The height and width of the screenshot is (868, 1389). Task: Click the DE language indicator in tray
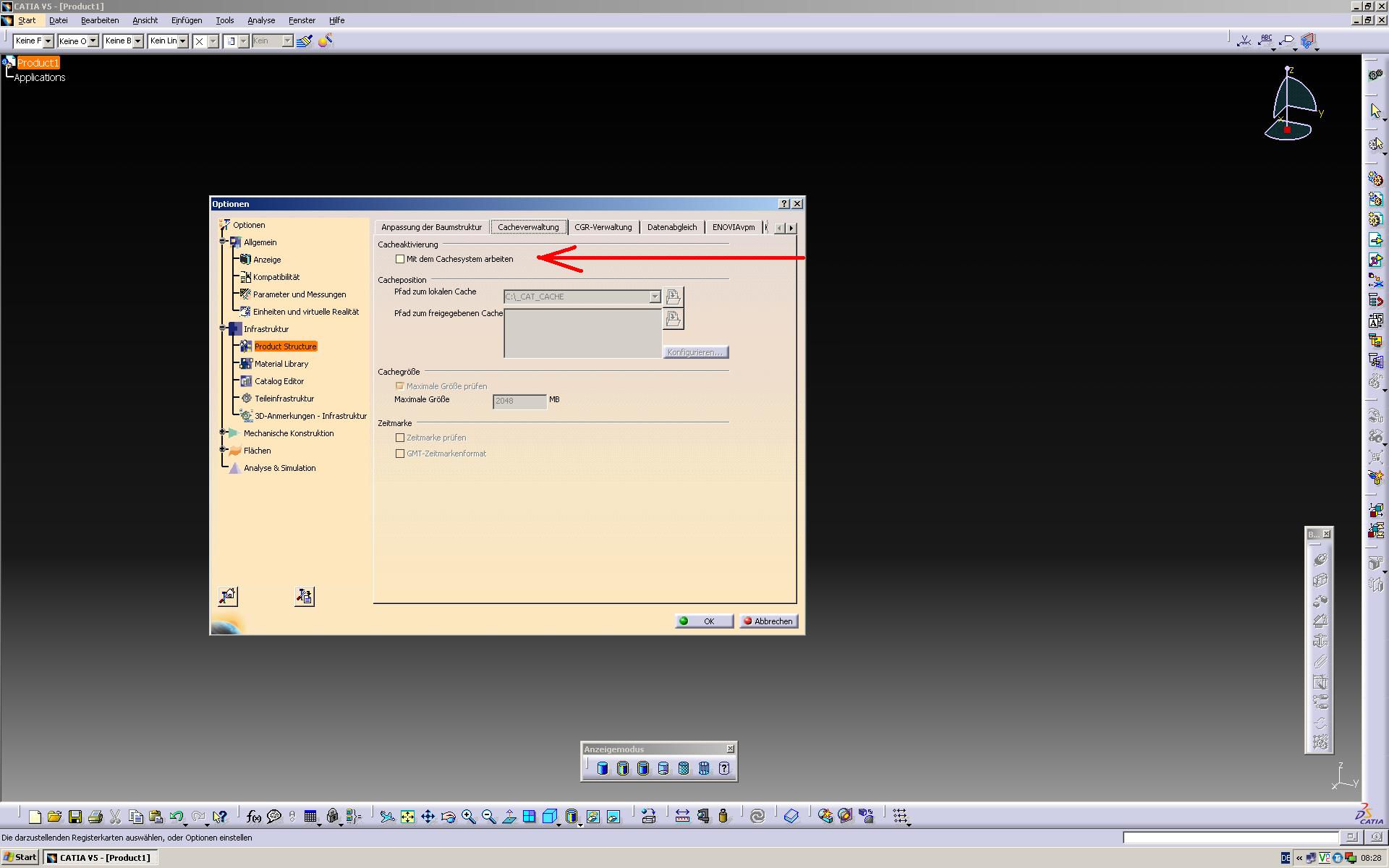pos(1285,858)
